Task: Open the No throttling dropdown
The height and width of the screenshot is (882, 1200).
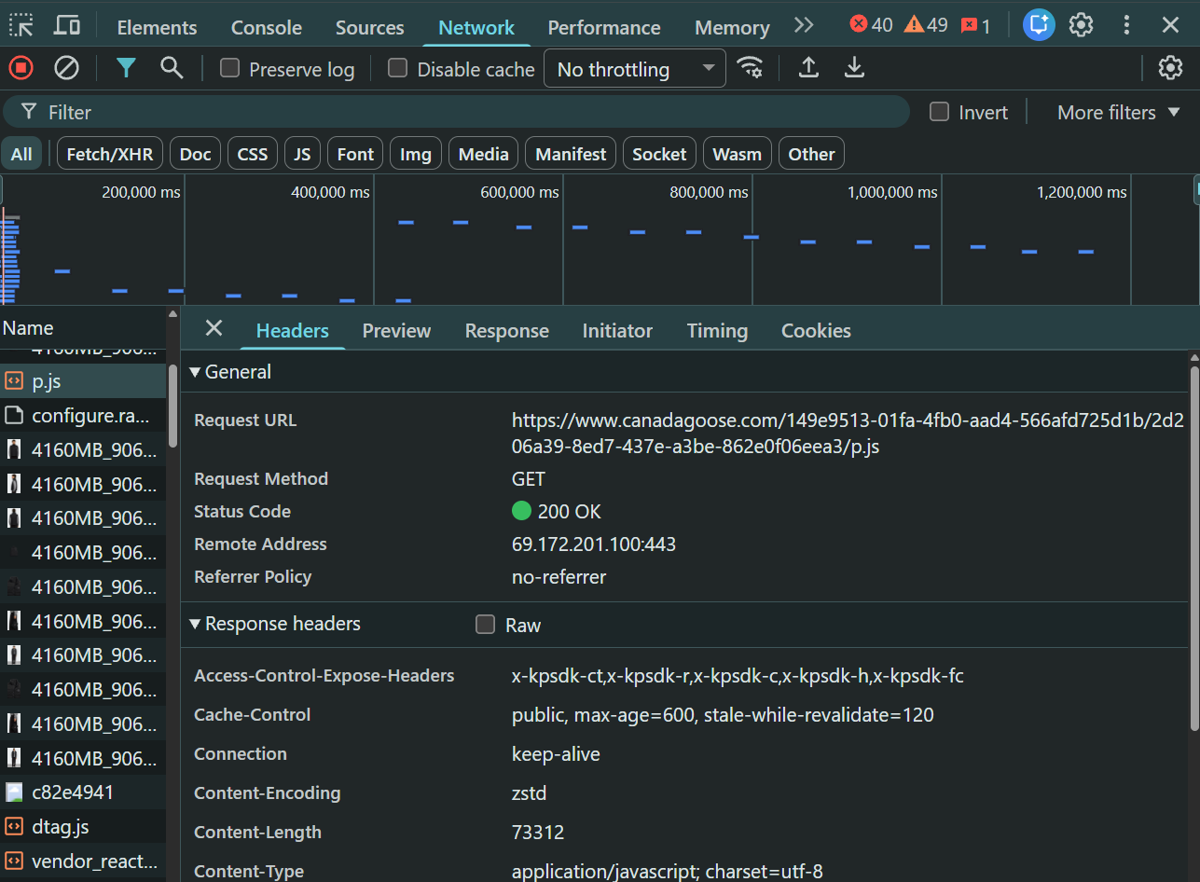Action: tap(635, 69)
